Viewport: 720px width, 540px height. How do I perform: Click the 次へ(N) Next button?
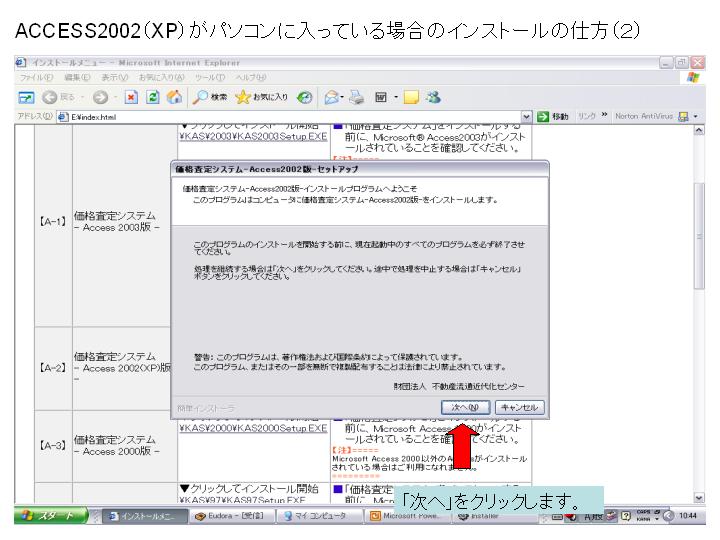click(x=465, y=407)
